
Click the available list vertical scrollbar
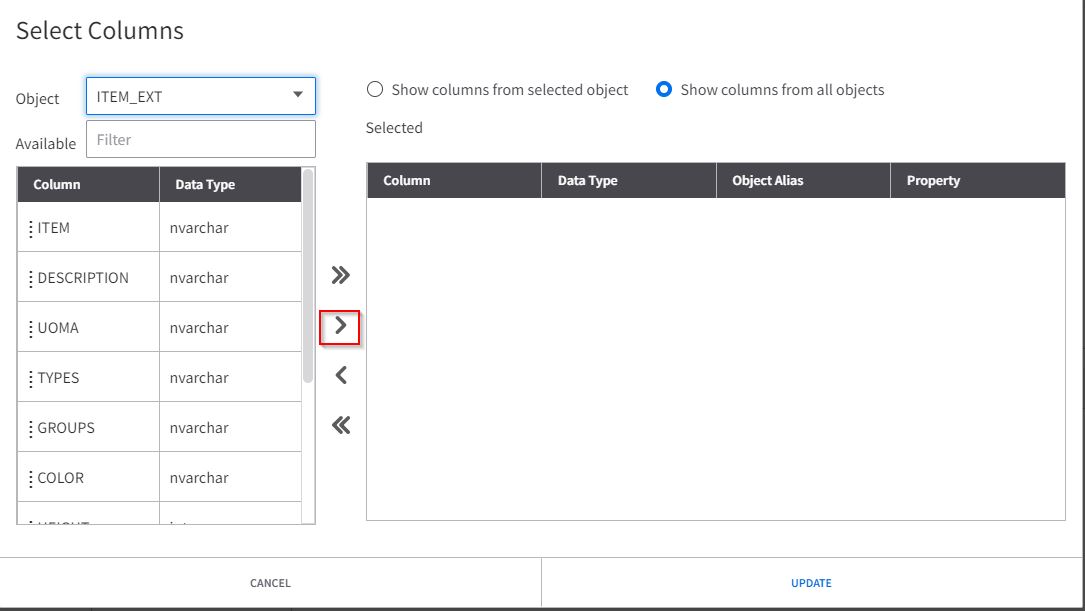[308, 275]
